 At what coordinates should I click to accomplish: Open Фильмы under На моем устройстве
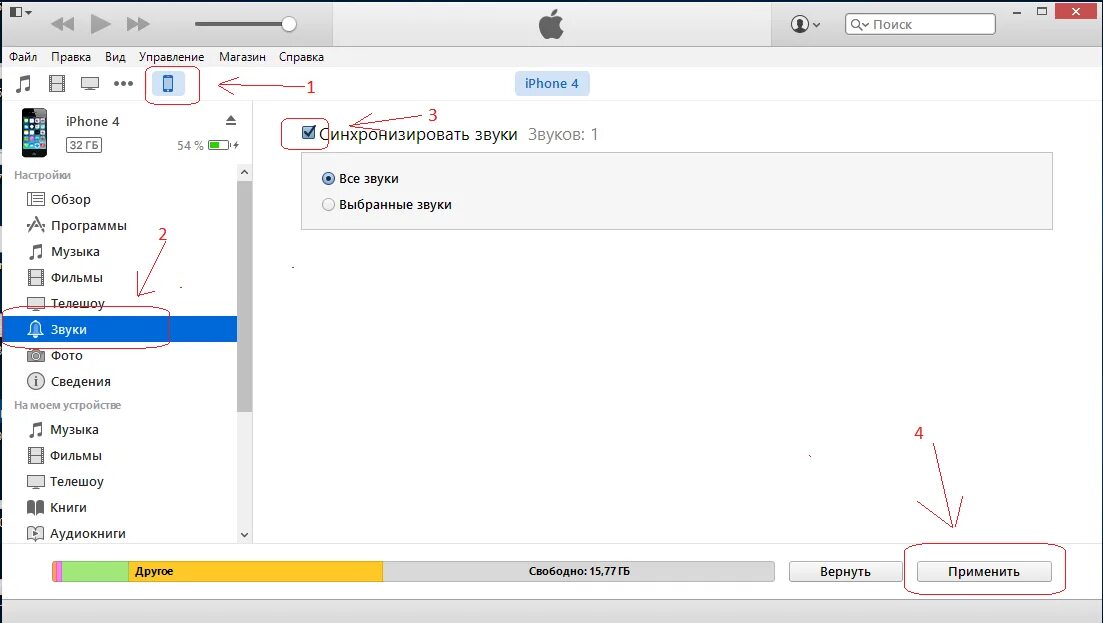120,455
